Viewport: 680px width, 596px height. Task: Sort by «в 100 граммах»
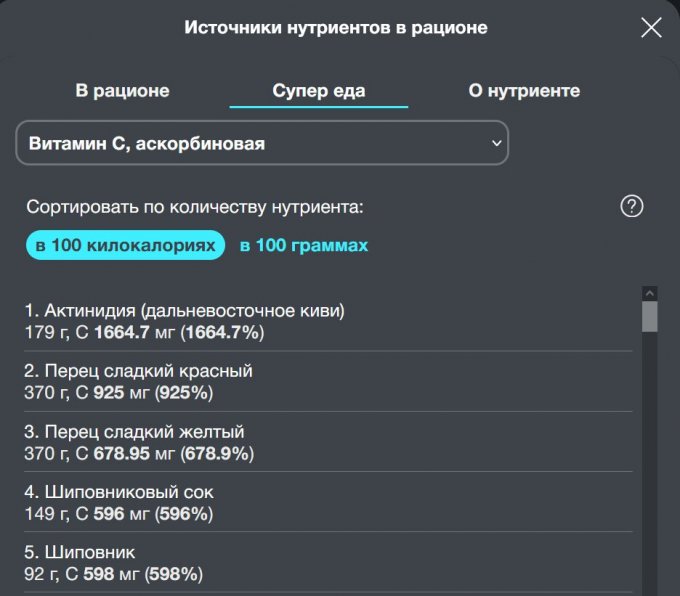304,245
